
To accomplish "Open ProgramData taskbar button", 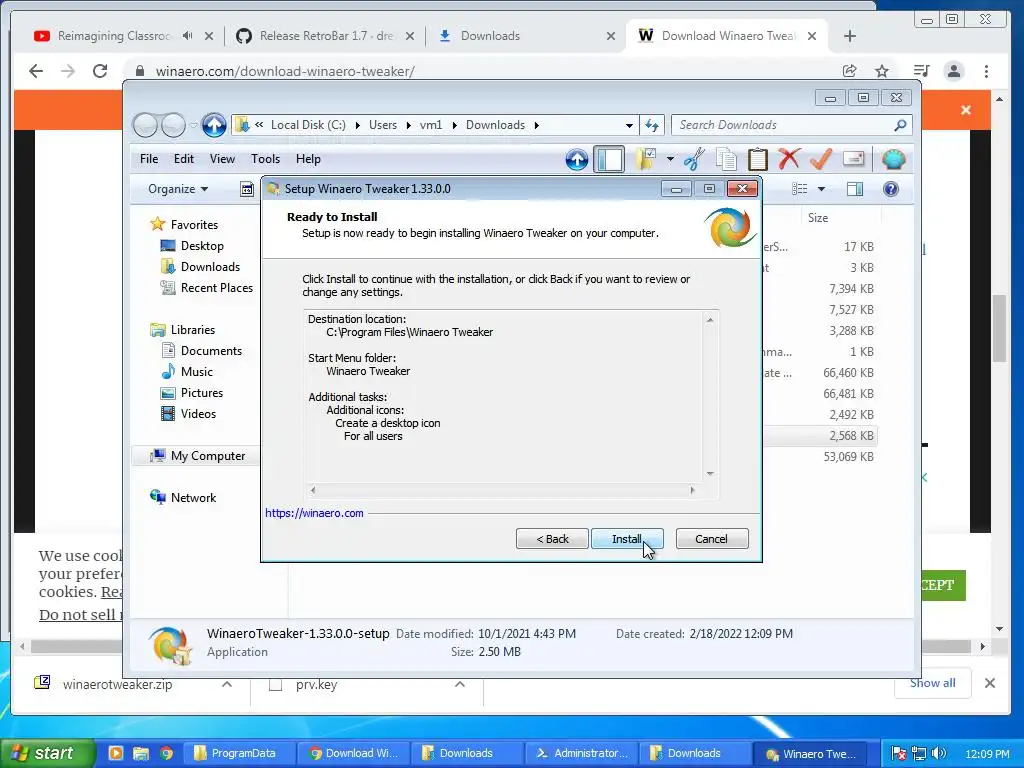I will [238, 753].
